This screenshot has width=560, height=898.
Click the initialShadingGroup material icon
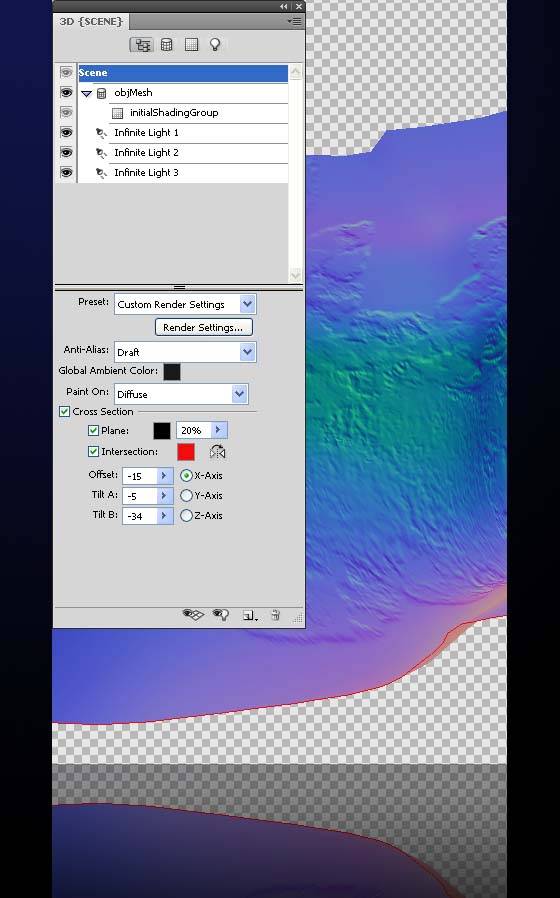[x=117, y=113]
